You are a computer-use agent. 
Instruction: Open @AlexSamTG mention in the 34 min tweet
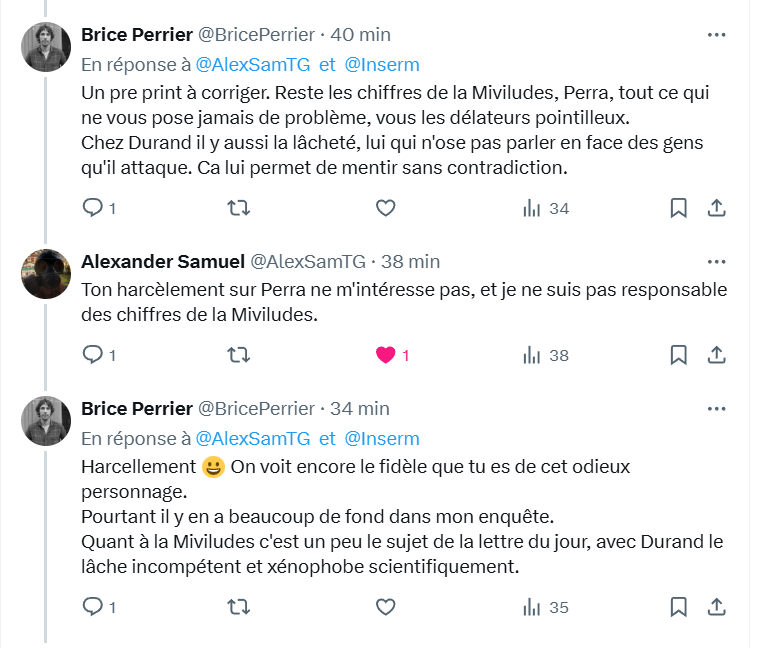(x=253, y=438)
